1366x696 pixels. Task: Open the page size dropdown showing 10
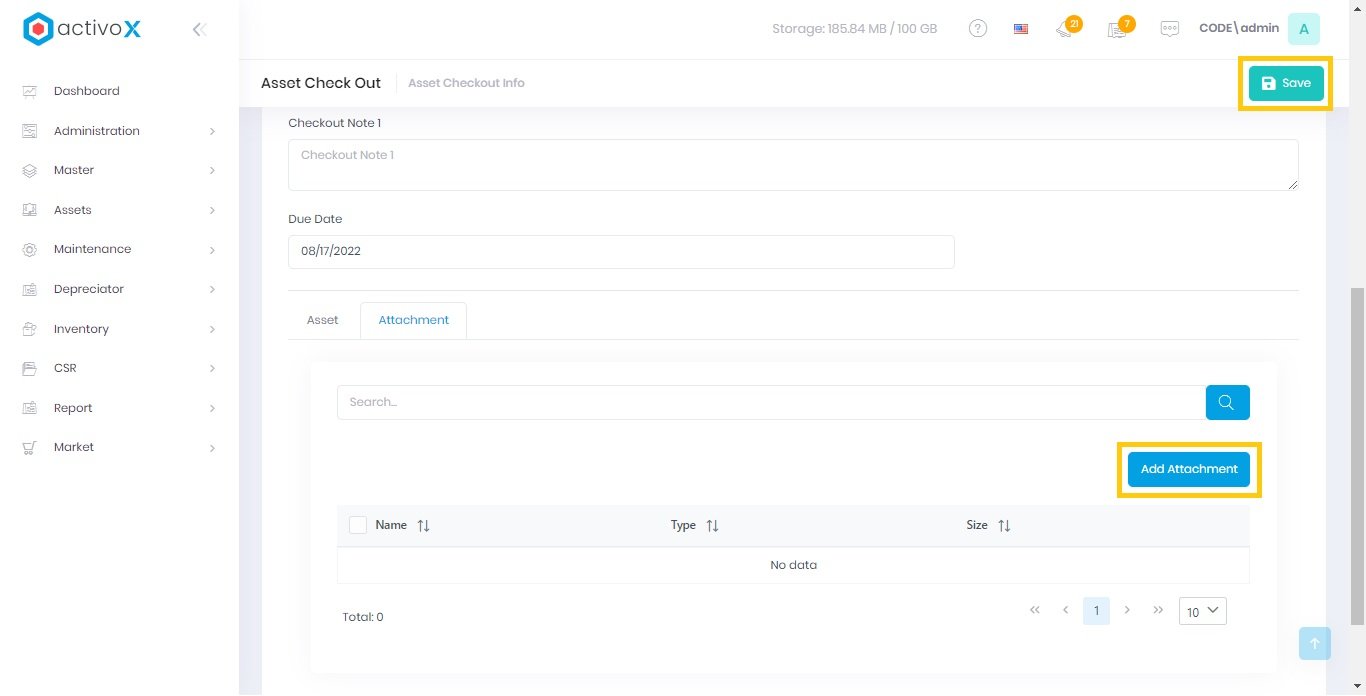click(1202, 611)
